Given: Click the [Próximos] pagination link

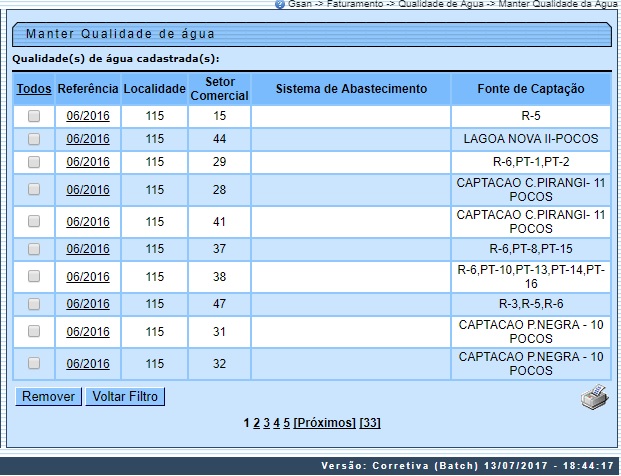Looking at the screenshot, I should click(x=325, y=423).
